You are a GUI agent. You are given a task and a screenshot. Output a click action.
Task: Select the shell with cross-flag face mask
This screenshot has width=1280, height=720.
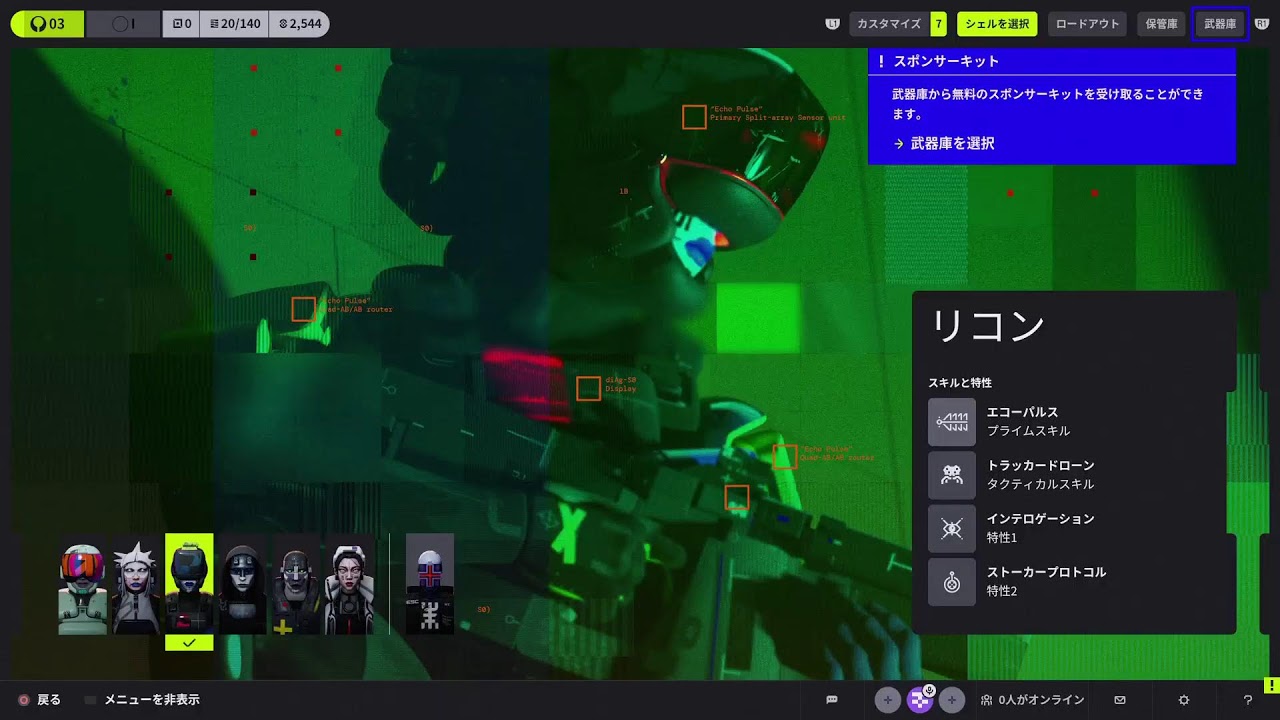[x=430, y=584]
